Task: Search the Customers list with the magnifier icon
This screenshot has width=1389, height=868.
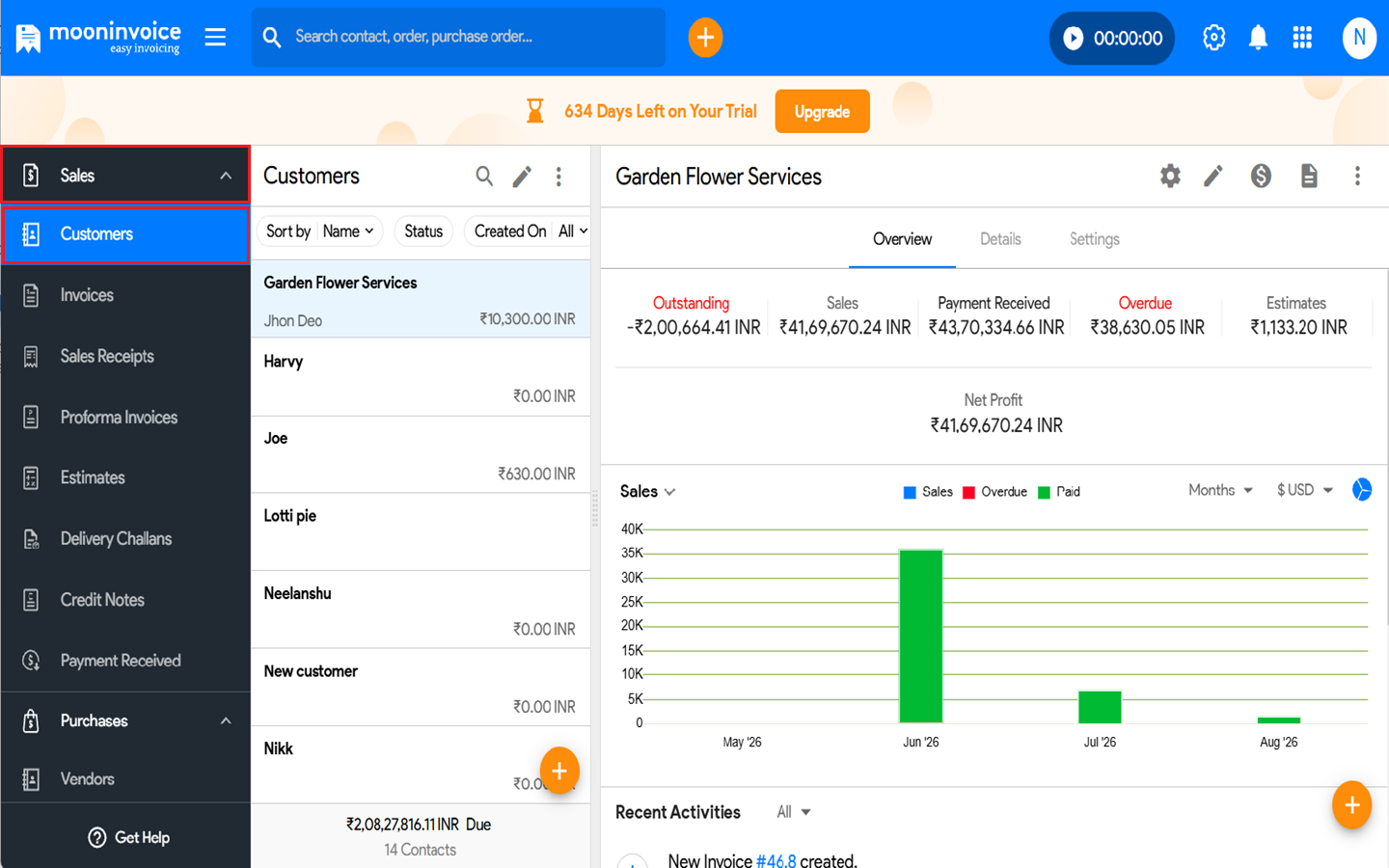Action: 484,176
